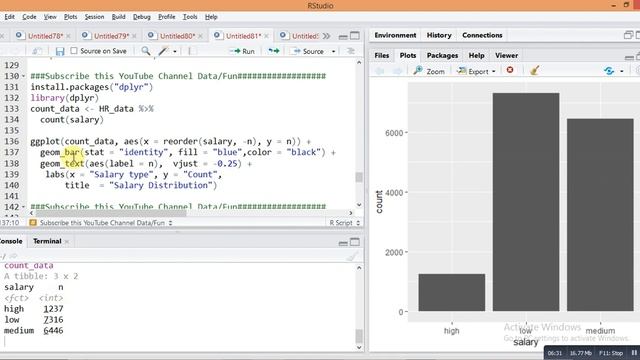Open the Source options dropdown arrow
Screen dimensions: 640x360
pyautogui.click(x=333, y=51)
